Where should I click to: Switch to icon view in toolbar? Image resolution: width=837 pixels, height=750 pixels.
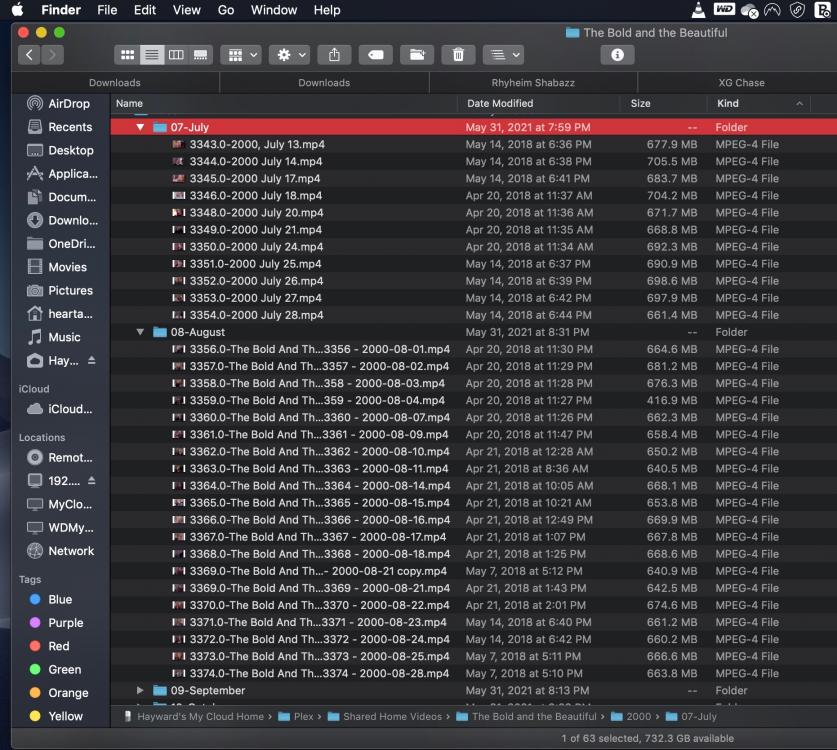coord(127,55)
